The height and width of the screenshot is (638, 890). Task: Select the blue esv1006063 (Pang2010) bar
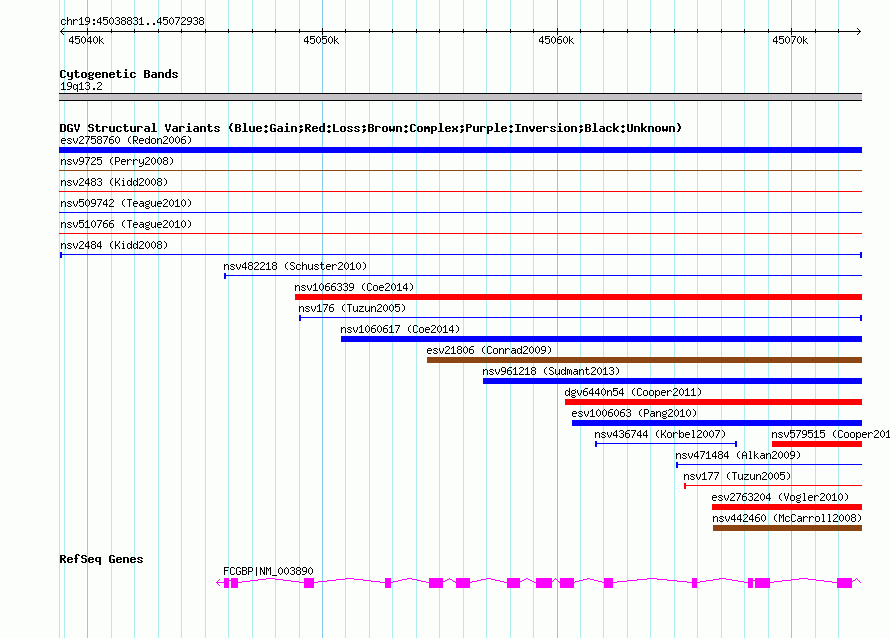tap(716, 423)
